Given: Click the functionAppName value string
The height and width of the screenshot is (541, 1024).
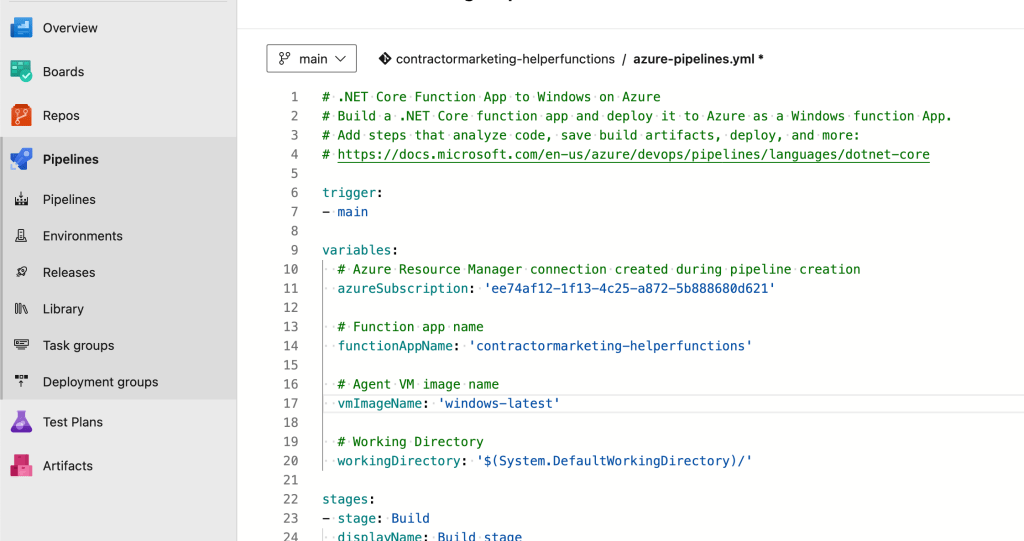Looking at the screenshot, I should point(611,346).
